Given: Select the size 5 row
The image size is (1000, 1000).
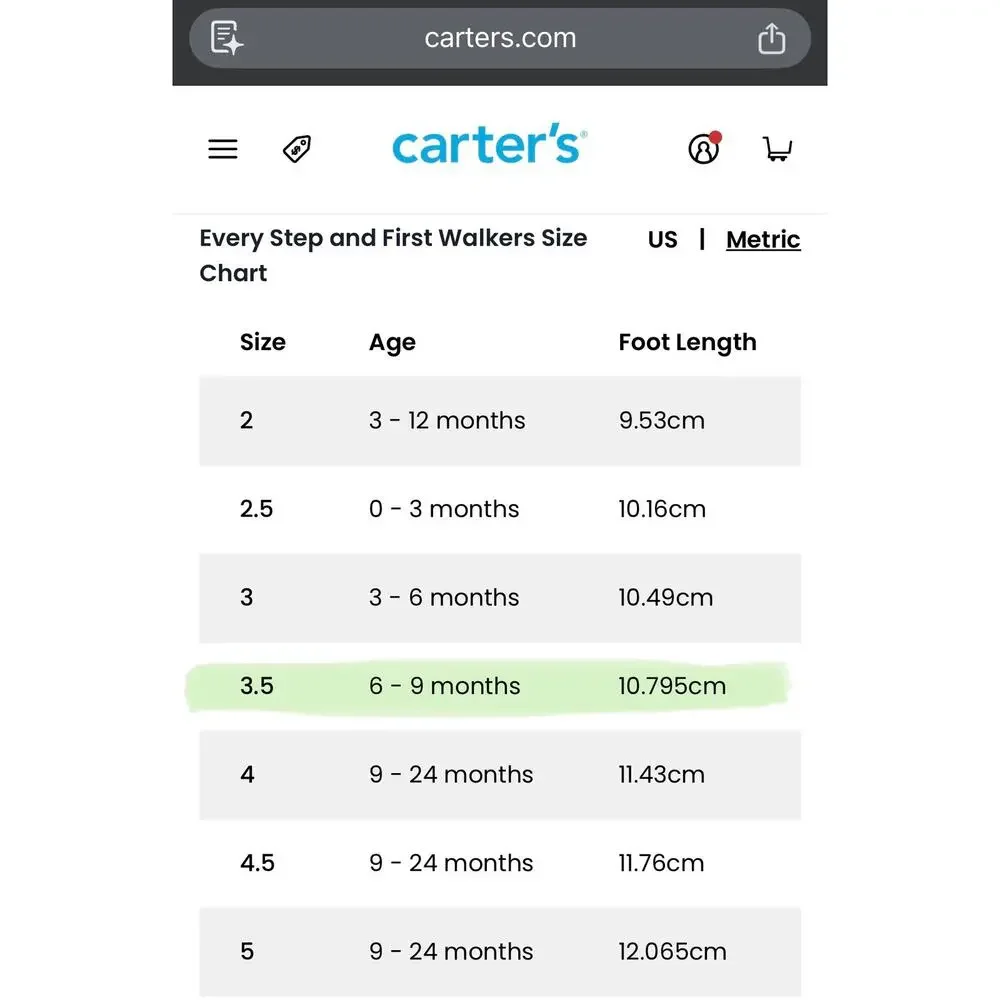Looking at the screenshot, I should click(x=500, y=952).
